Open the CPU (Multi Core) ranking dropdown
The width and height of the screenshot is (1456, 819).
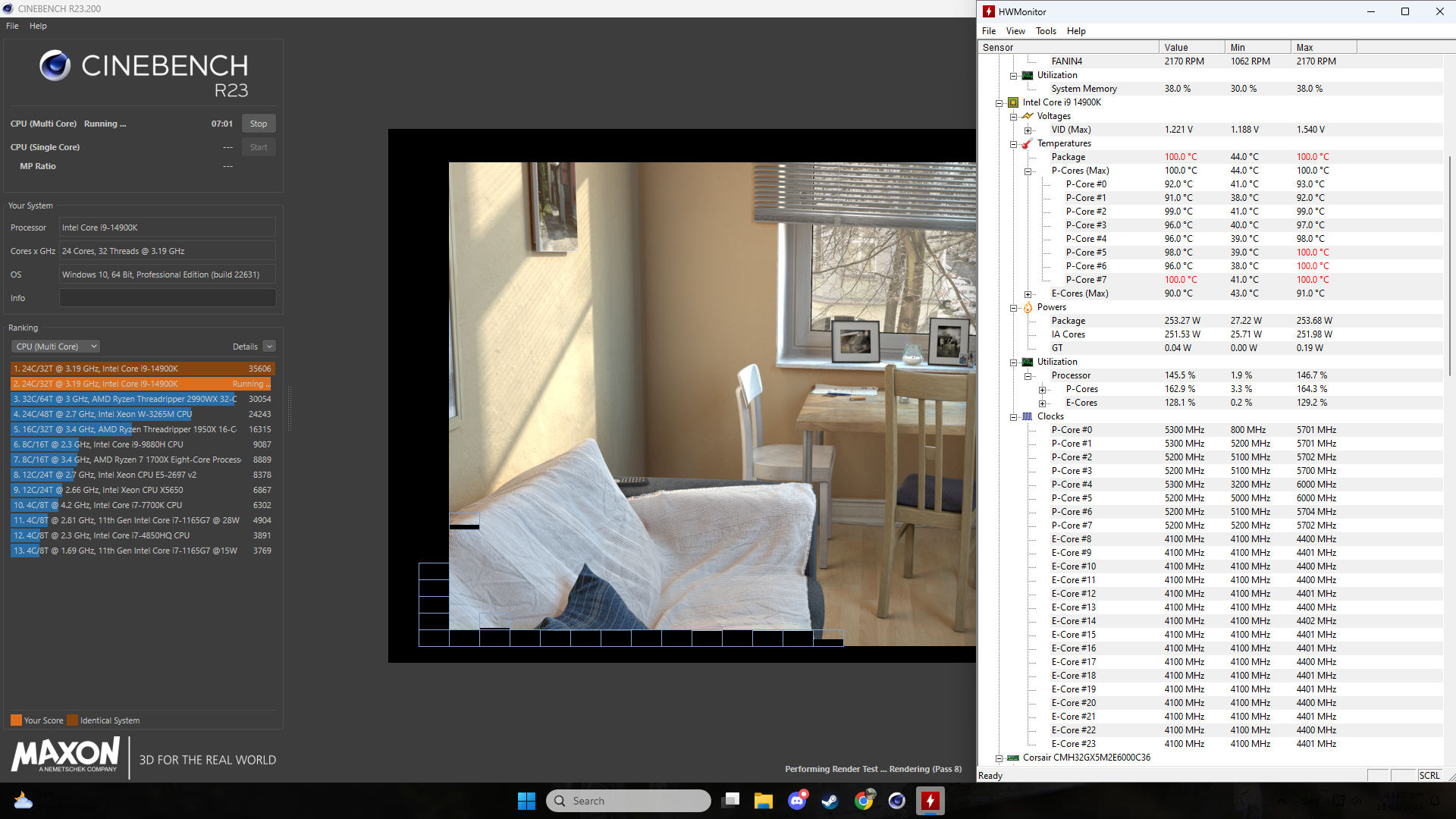pos(55,347)
